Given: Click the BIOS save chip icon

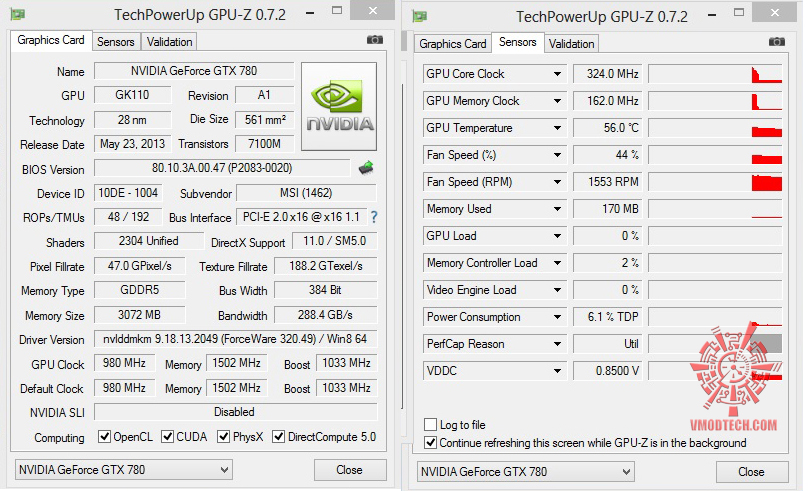Looking at the screenshot, I should (366, 167).
